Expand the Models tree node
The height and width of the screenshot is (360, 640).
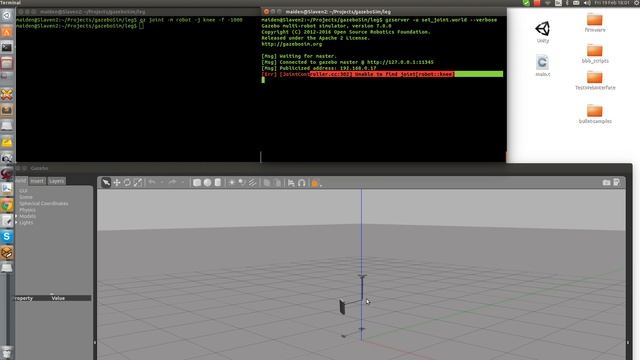coord(16,216)
